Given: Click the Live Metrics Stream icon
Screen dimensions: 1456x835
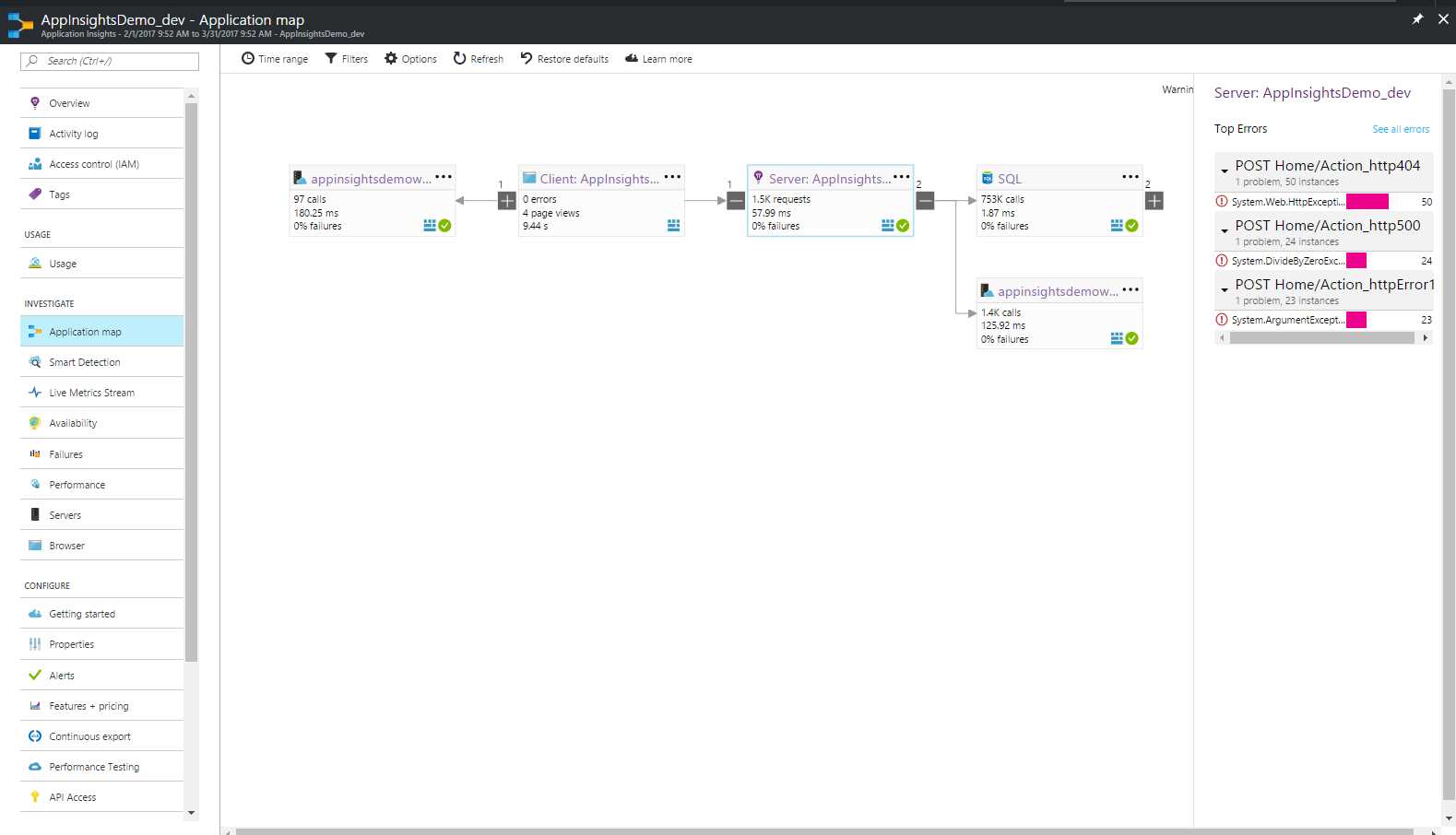Looking at the screenshot, I should coord(35,393).
